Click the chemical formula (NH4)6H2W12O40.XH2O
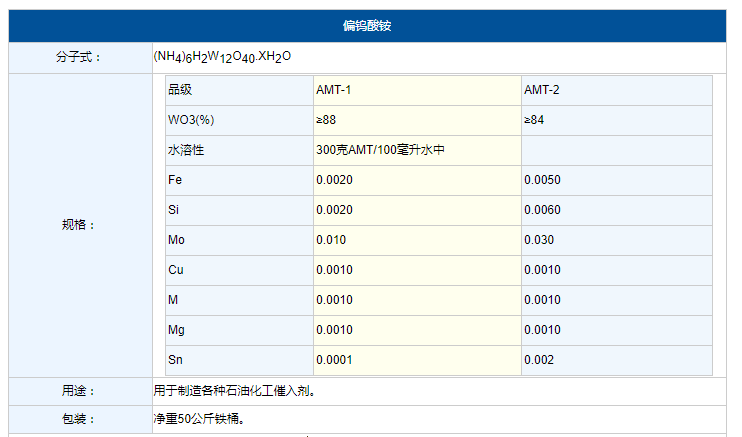Image resolution: width=742 pixels, height=437 pixels. pyautogui.click(x=222, y=57)
